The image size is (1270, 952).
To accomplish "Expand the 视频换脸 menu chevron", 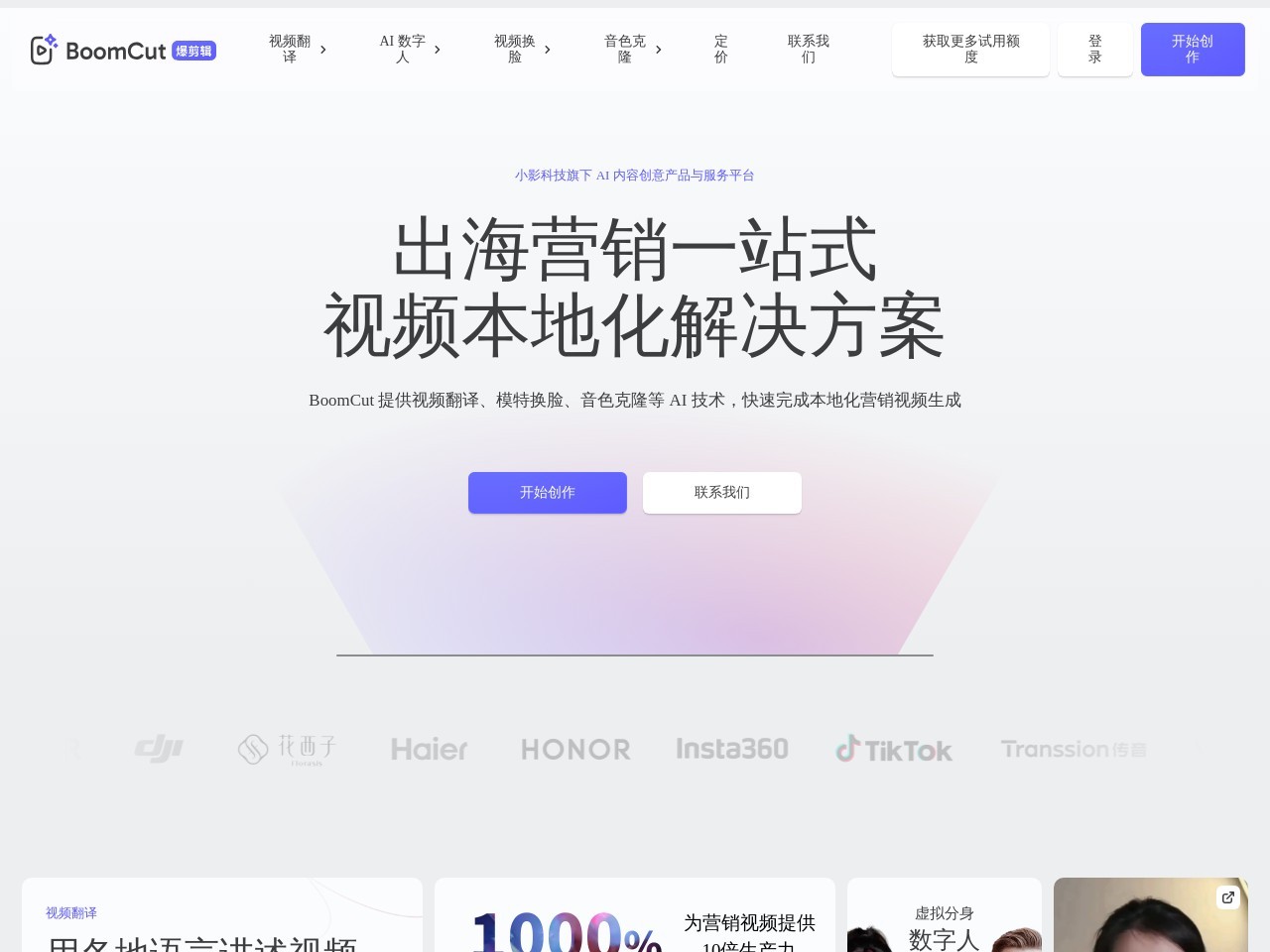I will (x=548, y=50).
